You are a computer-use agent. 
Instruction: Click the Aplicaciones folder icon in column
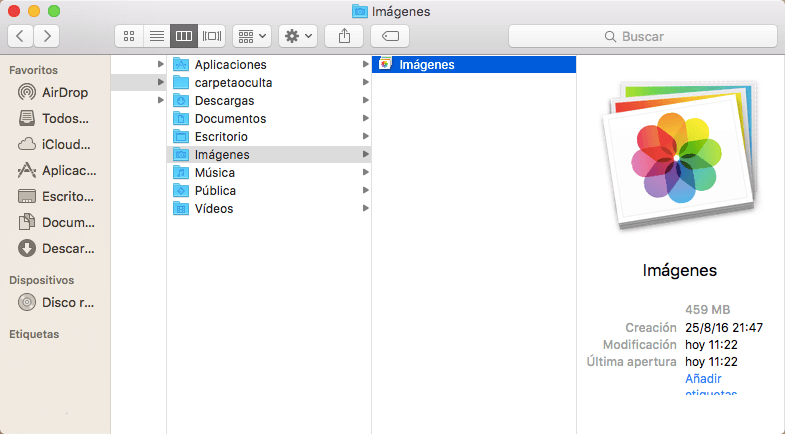point(181,64)
